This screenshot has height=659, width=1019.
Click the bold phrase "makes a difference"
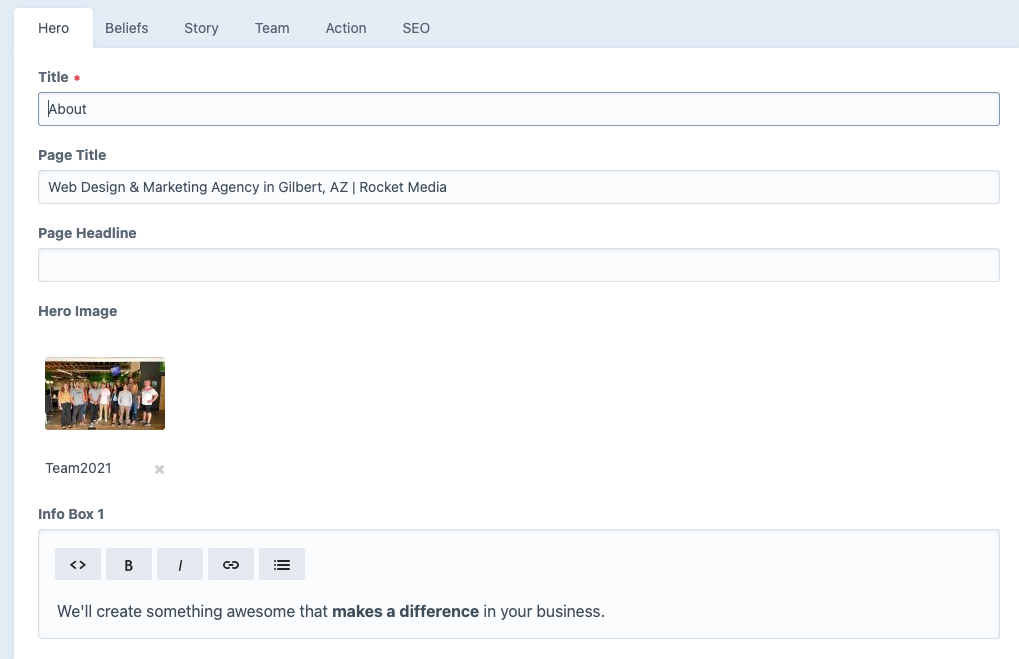[405, 611]
